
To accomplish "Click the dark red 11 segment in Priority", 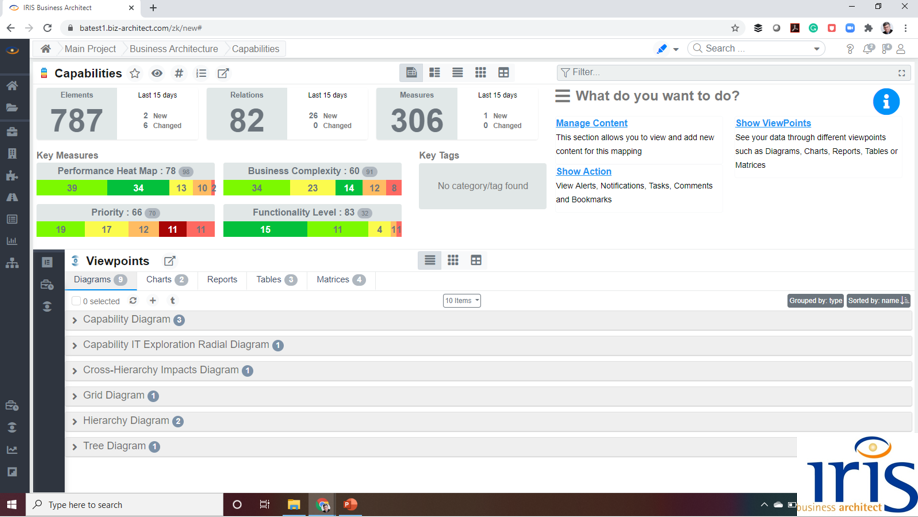I will tap(173, 230).
